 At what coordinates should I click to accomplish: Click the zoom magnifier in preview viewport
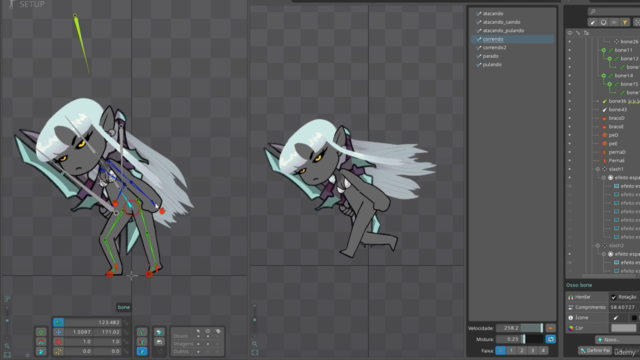coord(255,344)
